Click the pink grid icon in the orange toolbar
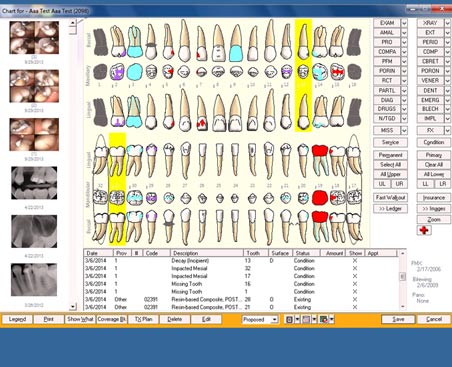The image size is (452, 367). [x=306, y=319]
